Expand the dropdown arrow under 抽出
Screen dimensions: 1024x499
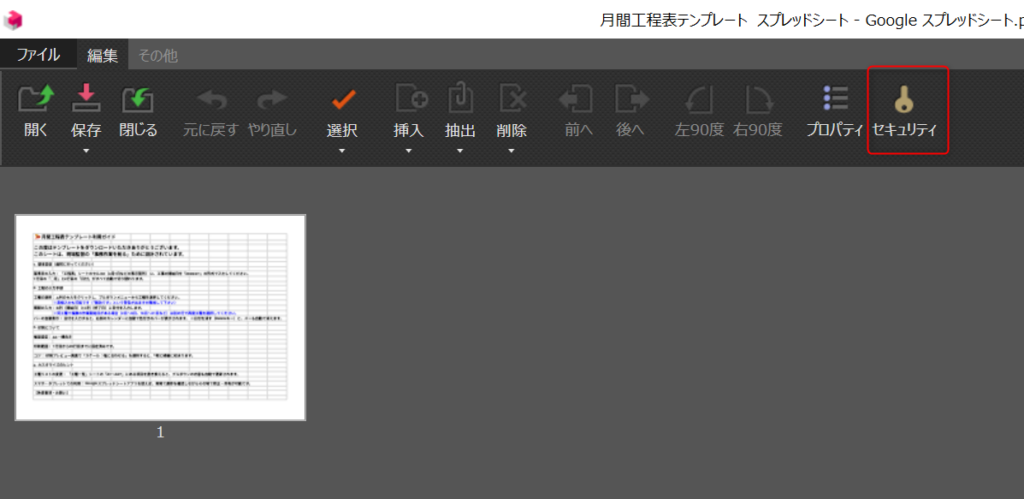click(460, 151)
